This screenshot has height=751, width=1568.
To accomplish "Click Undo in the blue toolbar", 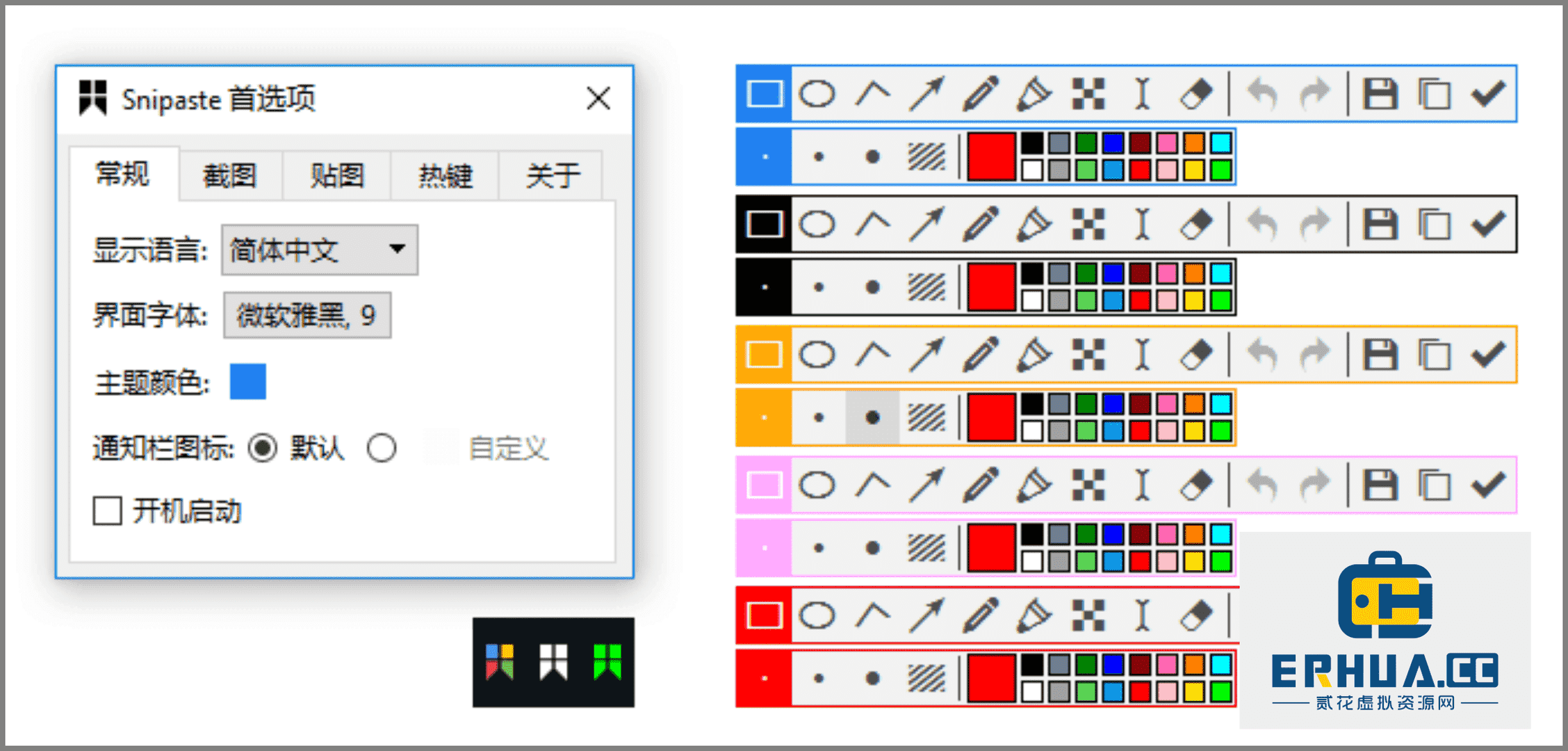I will coord(1262,94).
